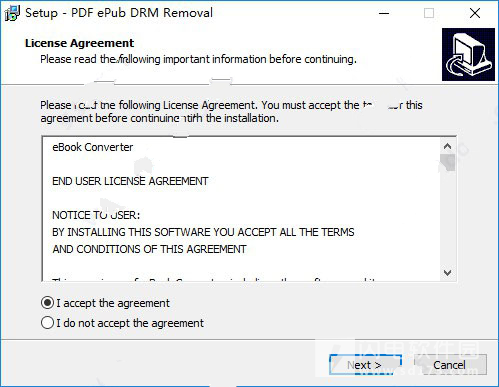The image size is (499, 387).
Task: Select I accept the agreement
Action: 105,303
